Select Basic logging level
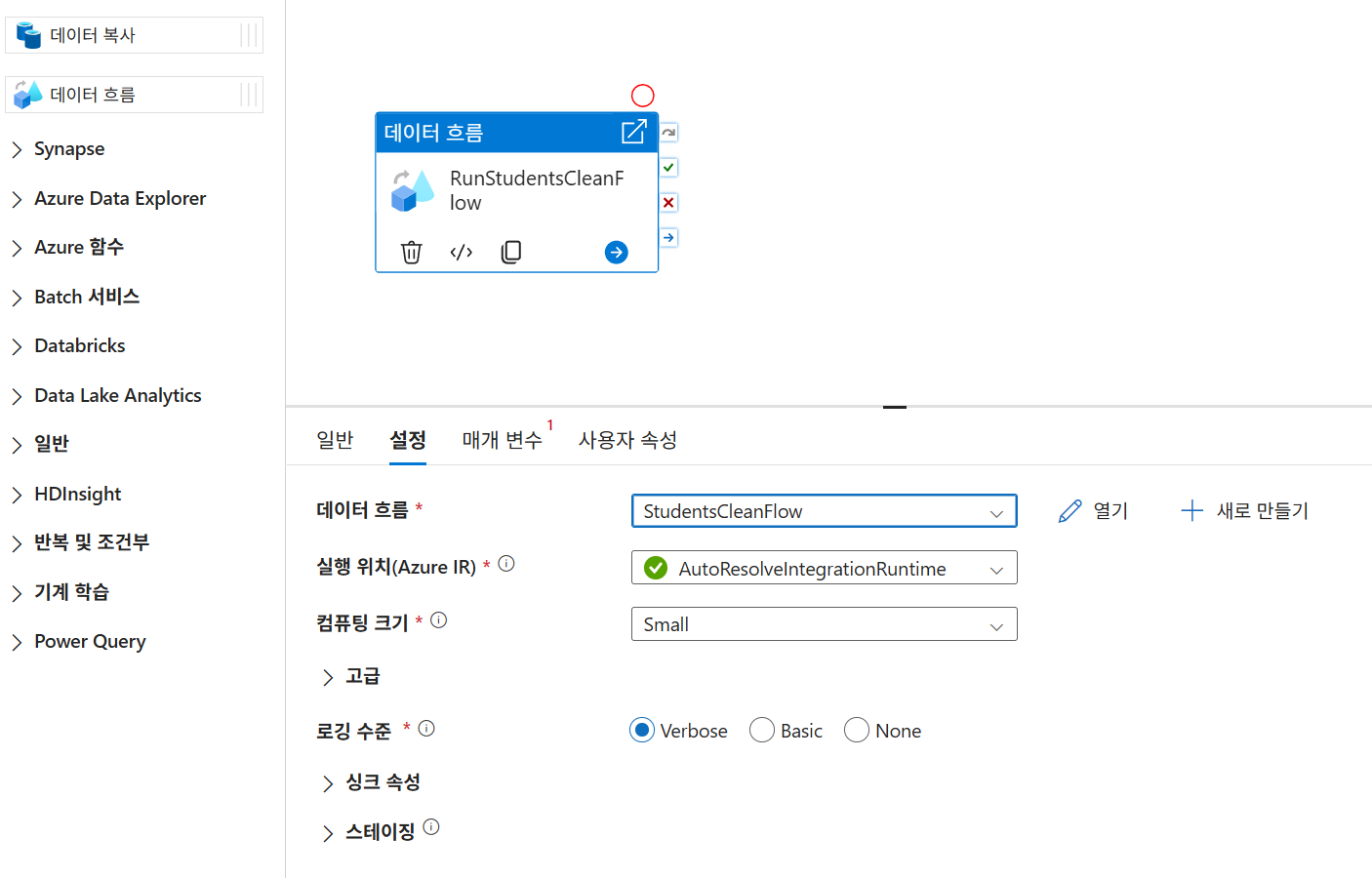The image size is (1372, 878). click(x=762, y=730)
